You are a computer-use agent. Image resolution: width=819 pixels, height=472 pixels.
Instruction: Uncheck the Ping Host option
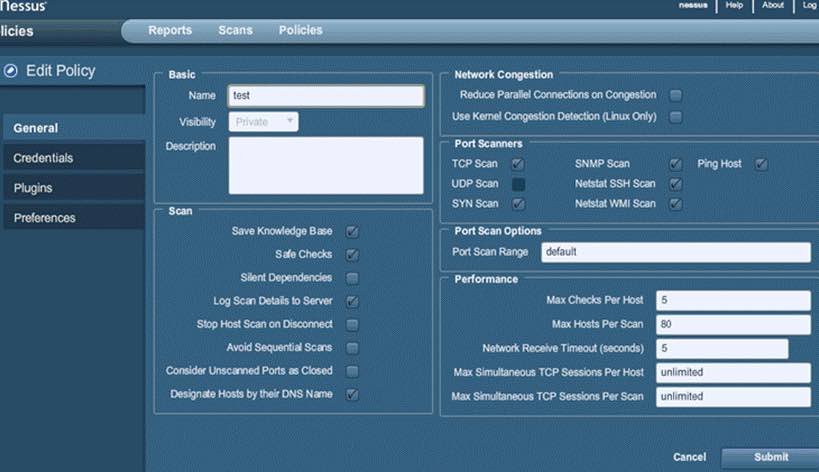[761, 164]
